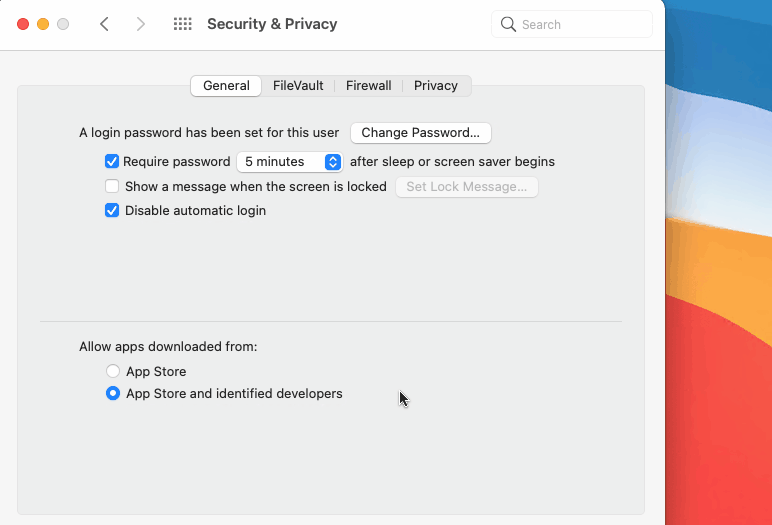Click the magnifying glass search icon

click(x=508, y=24)
